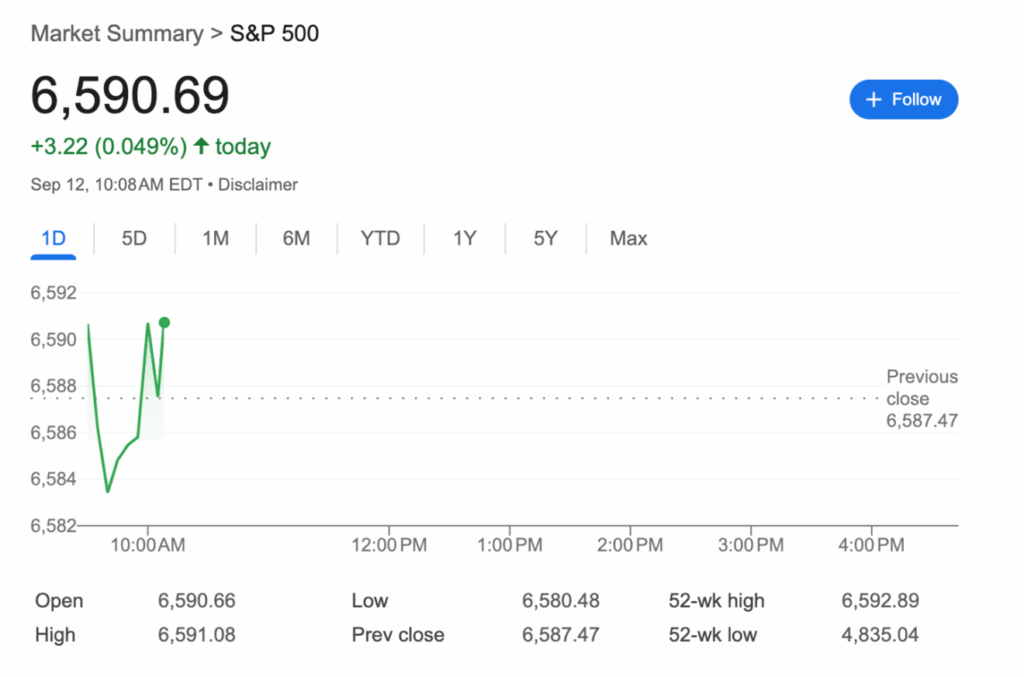This screenshot has height=677, width=1024.
Task: Click the 12:00 PM axis label
Action: point(389,544)
